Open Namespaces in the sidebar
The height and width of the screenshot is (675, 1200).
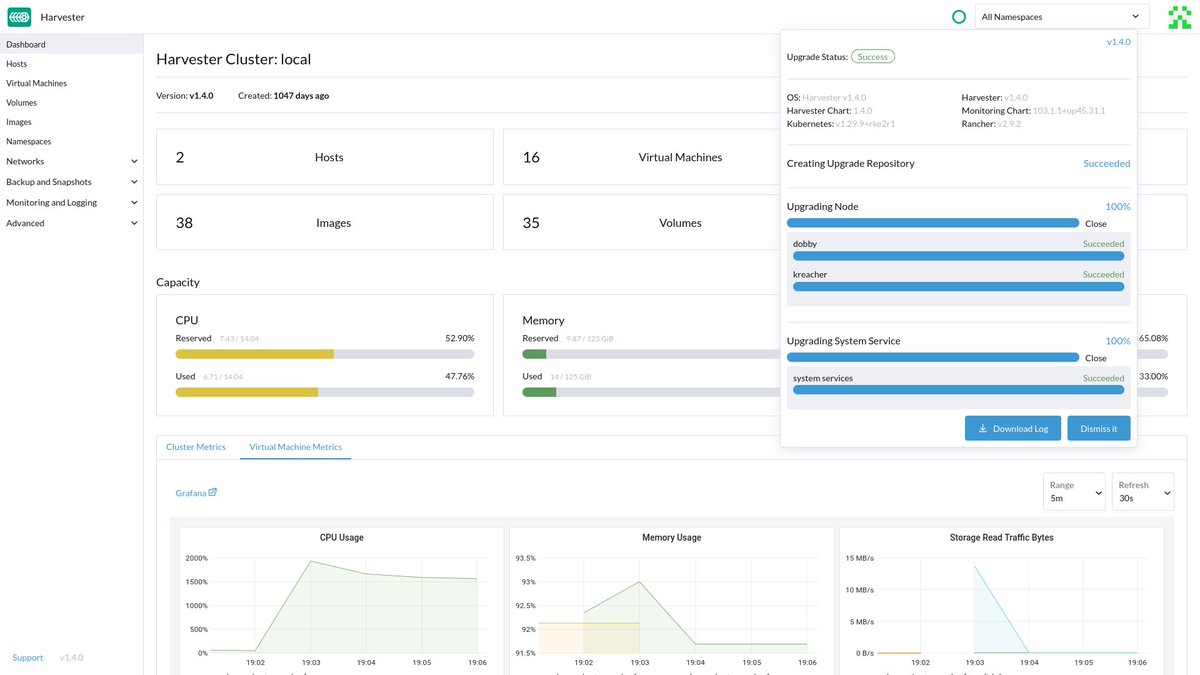71,142
